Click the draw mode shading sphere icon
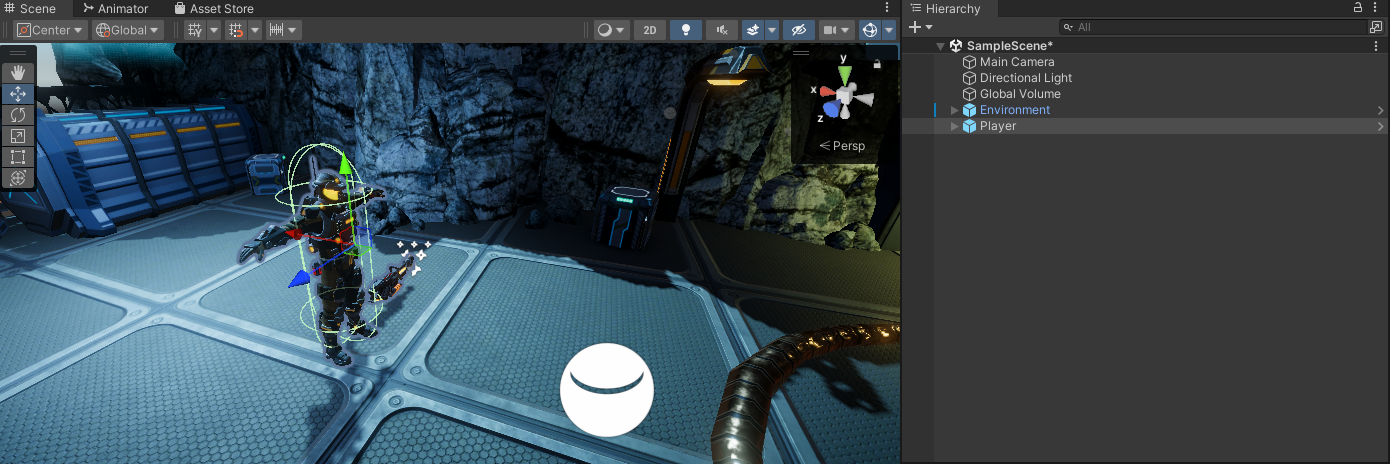 point(605,30)
